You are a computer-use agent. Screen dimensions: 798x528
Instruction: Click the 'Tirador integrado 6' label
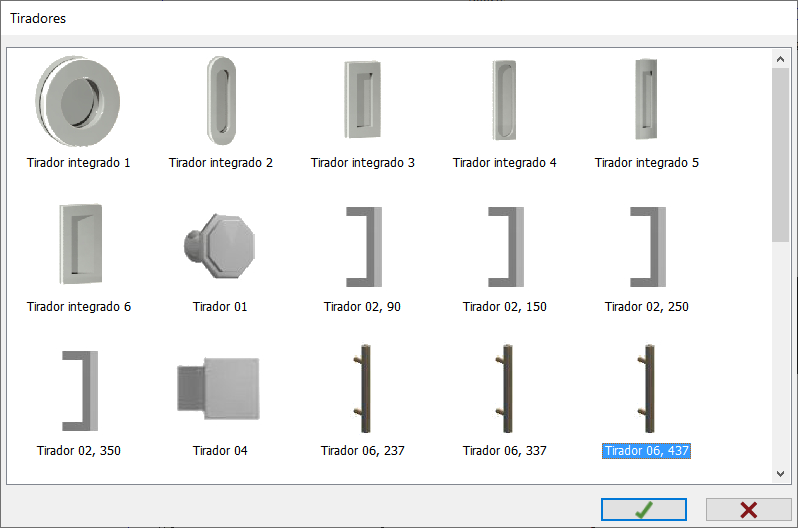coord(79,307)
